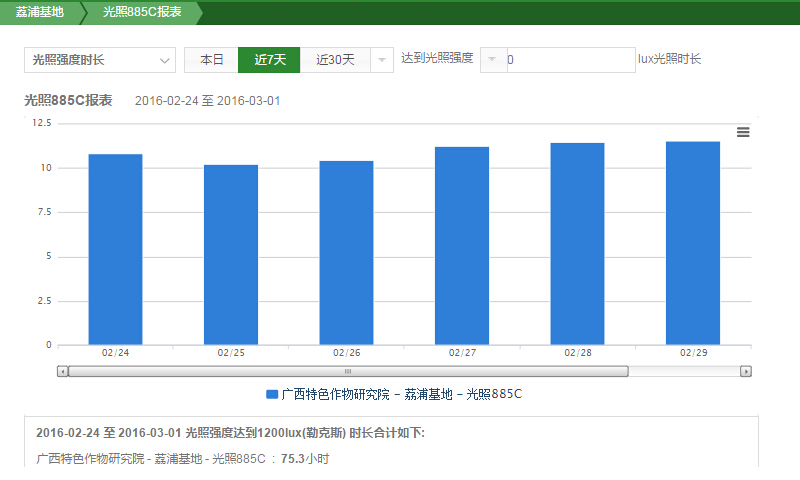Select the 近7天 time range
The width and height of the screenshot is (800, 480).
pyautogui.click(x=269, y=60)
